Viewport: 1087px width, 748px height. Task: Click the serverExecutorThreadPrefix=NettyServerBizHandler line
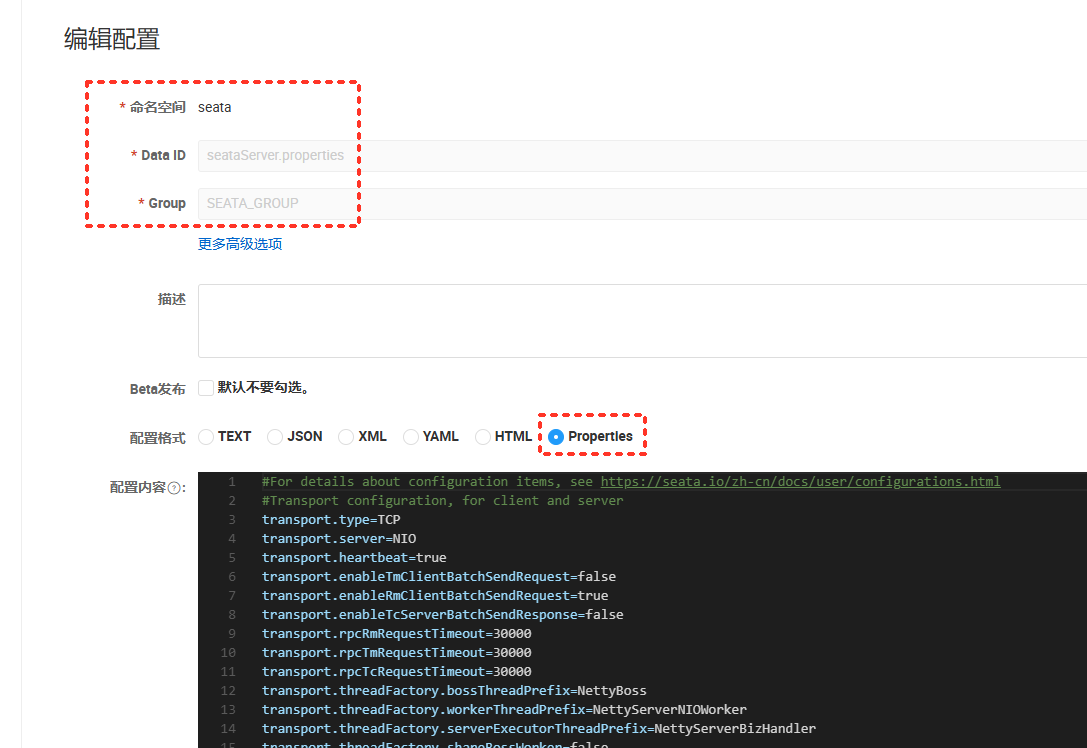[538, 729]
